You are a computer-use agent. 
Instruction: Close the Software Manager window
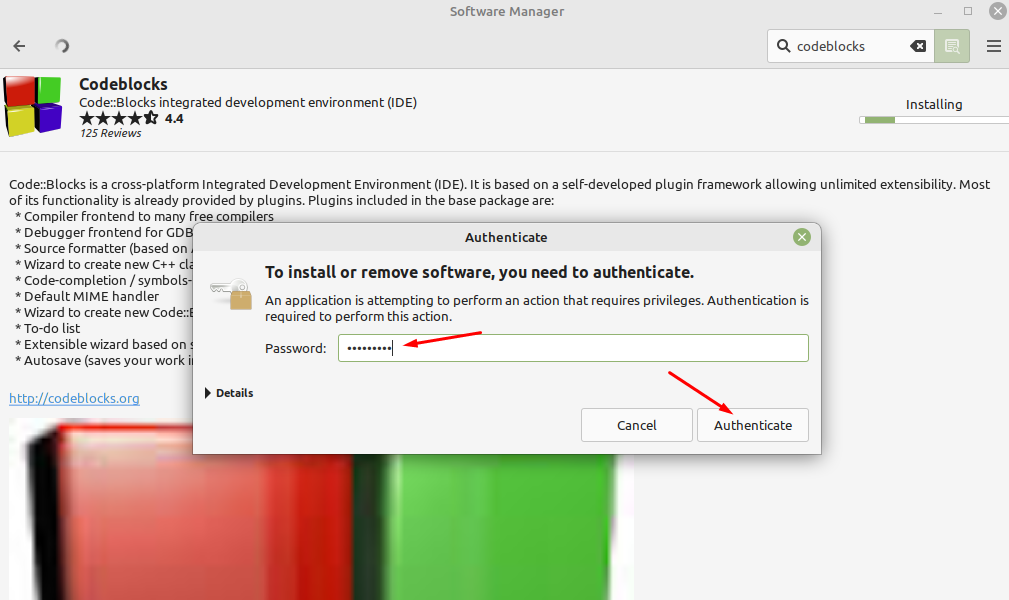pos(997,11)
